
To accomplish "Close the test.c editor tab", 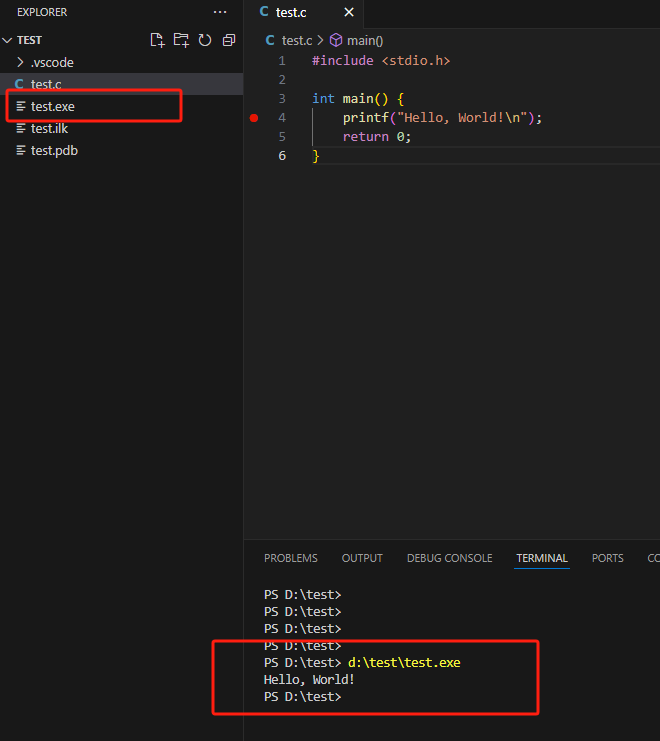I will point(349,12).
